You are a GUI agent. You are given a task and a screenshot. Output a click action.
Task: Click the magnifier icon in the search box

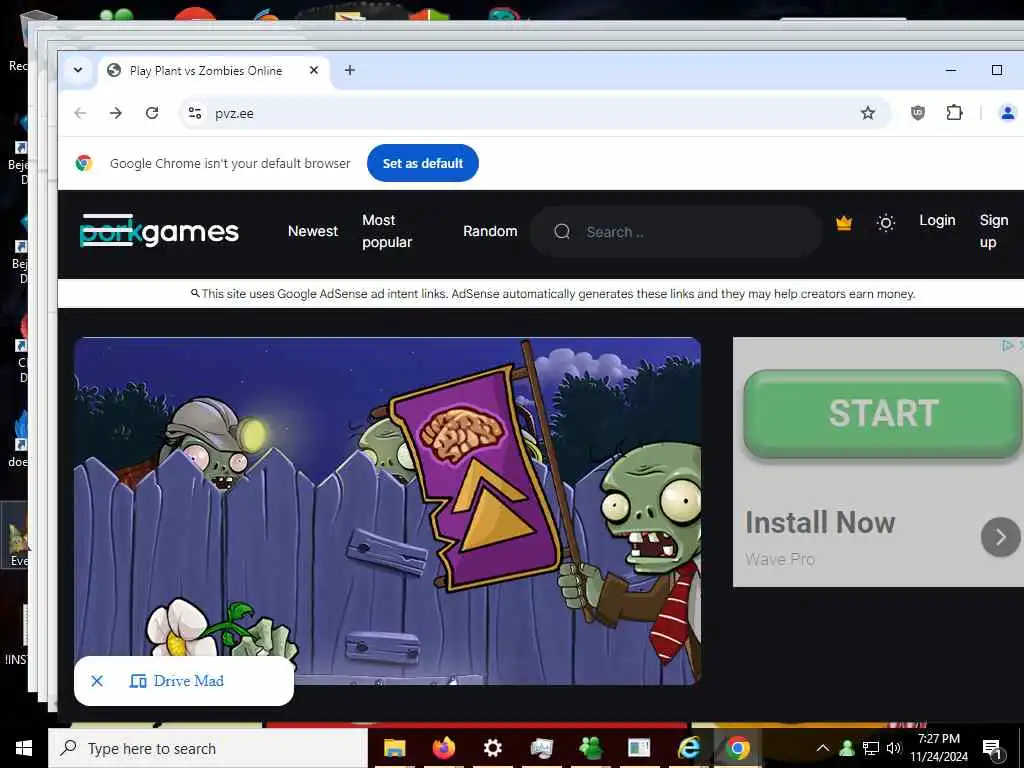pos(562,231)
